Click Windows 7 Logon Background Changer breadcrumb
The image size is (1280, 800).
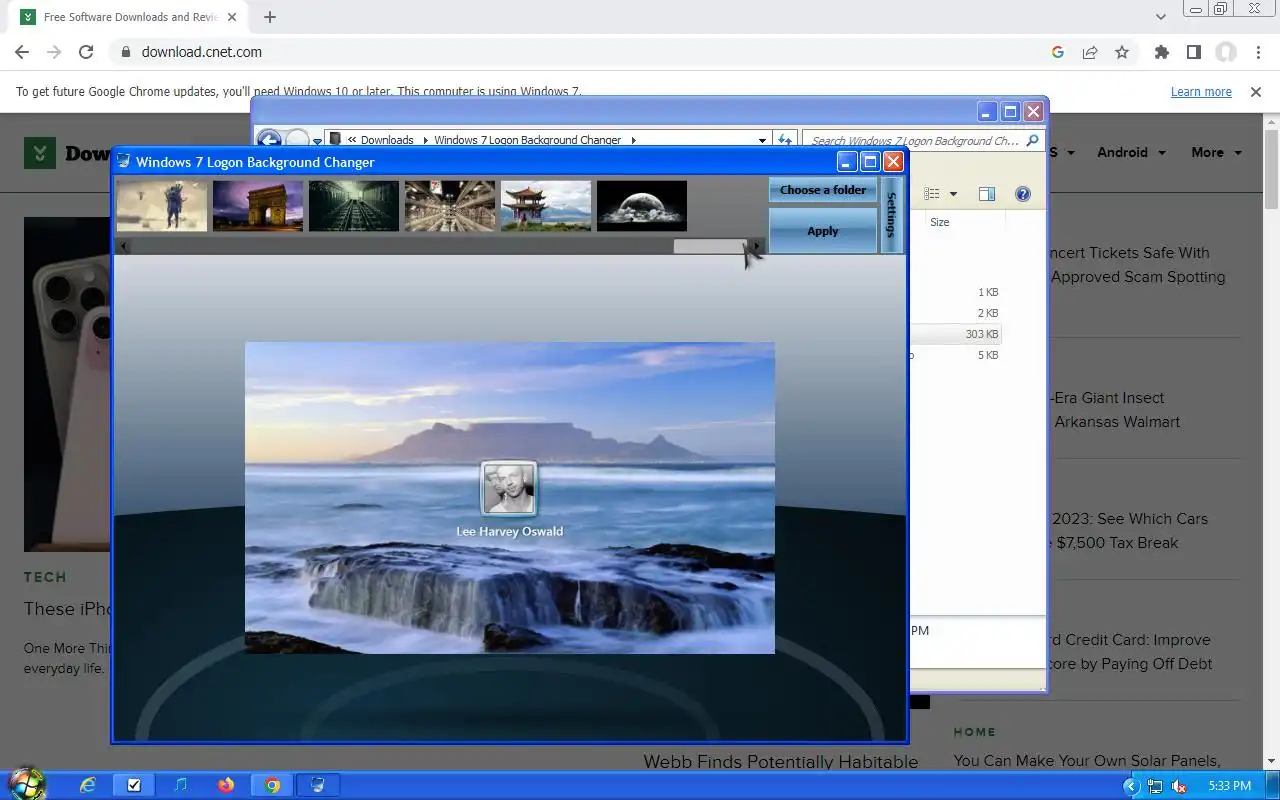tap(528, 140)
